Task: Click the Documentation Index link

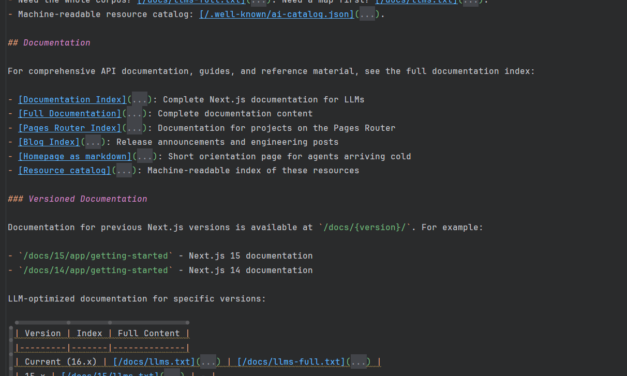Action: tap(72, 100)
